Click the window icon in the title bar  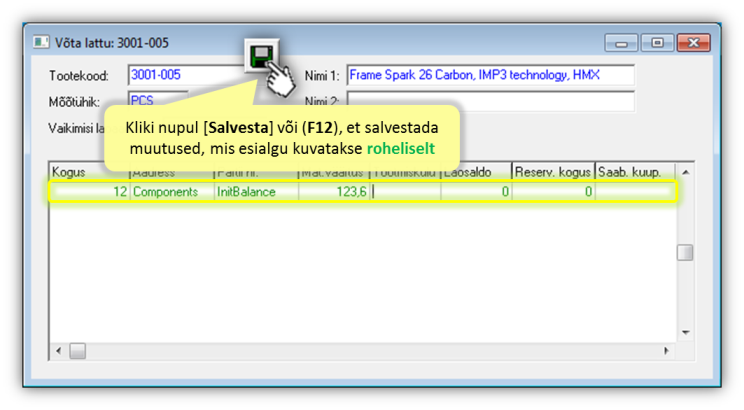[41, 43]
